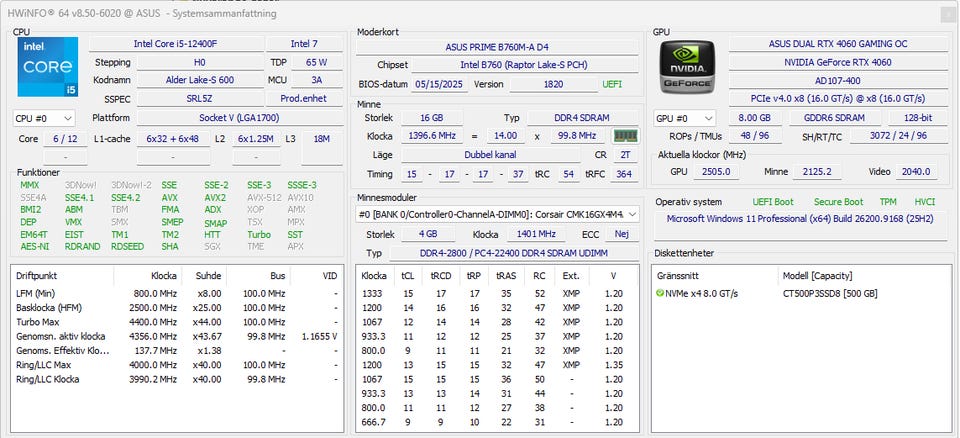
Task: Click the GPU clock value 2505.0
Action: [716, 172]
